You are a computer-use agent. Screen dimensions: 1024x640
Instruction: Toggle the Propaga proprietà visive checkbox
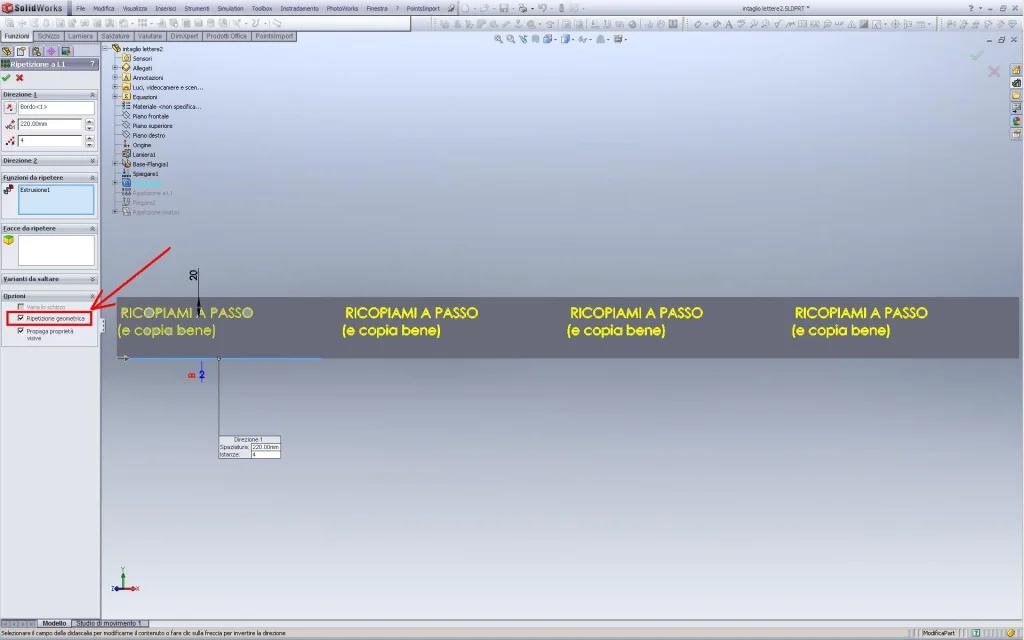point(21,331)
